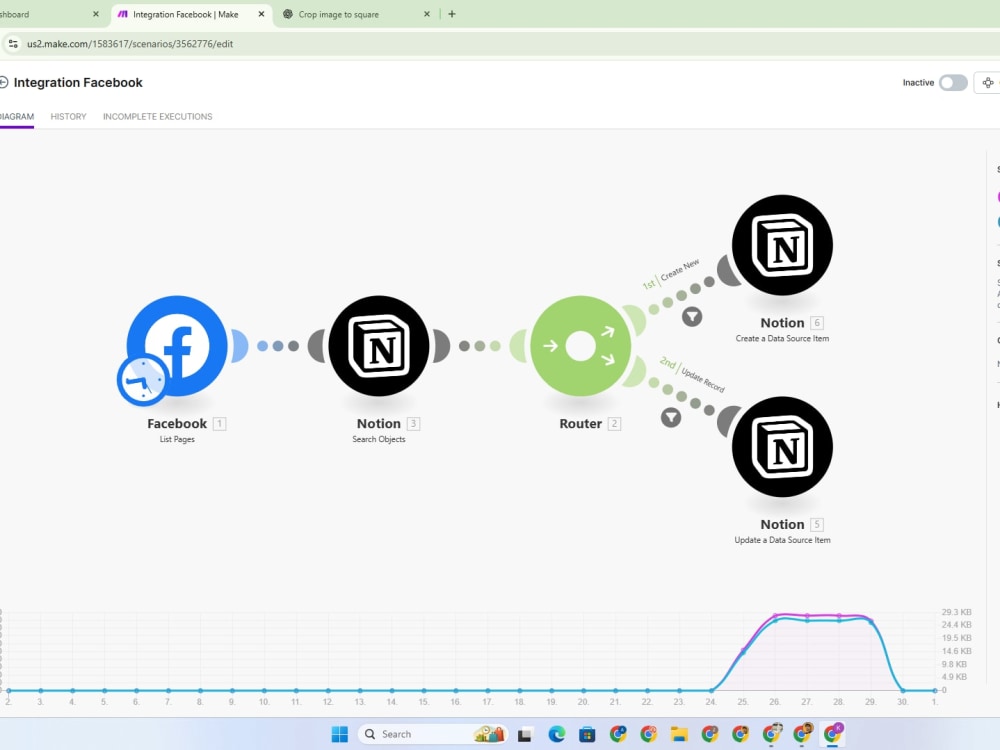Close the Integration Facebook | Make tab

coord(261,14)
